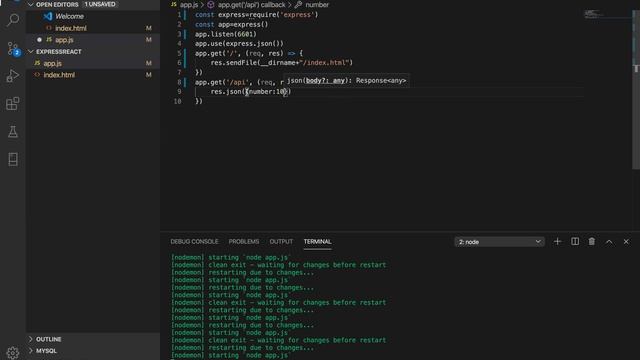Screen dimensions: 640x360
Task: Switch to the Output tab
Action: pyautogui.click(x=281, y=242)
